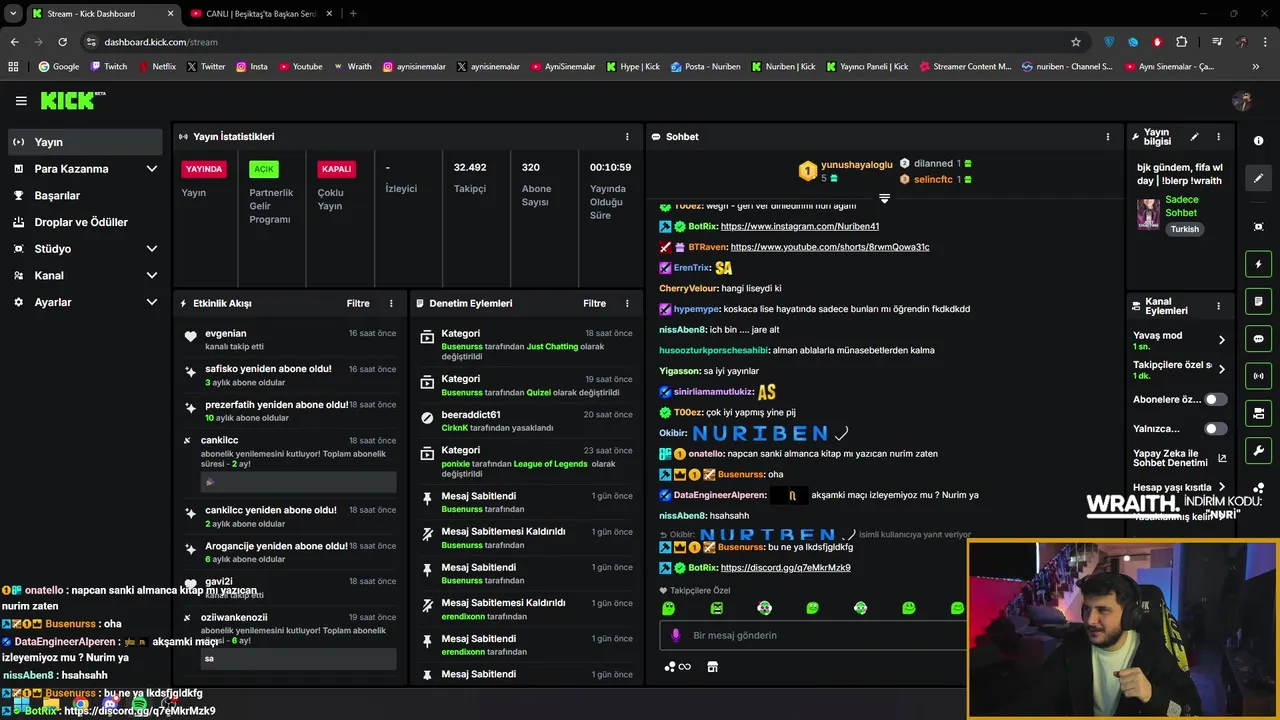Pick the angry square green emote
The image size is (1280, 720).
716,608
